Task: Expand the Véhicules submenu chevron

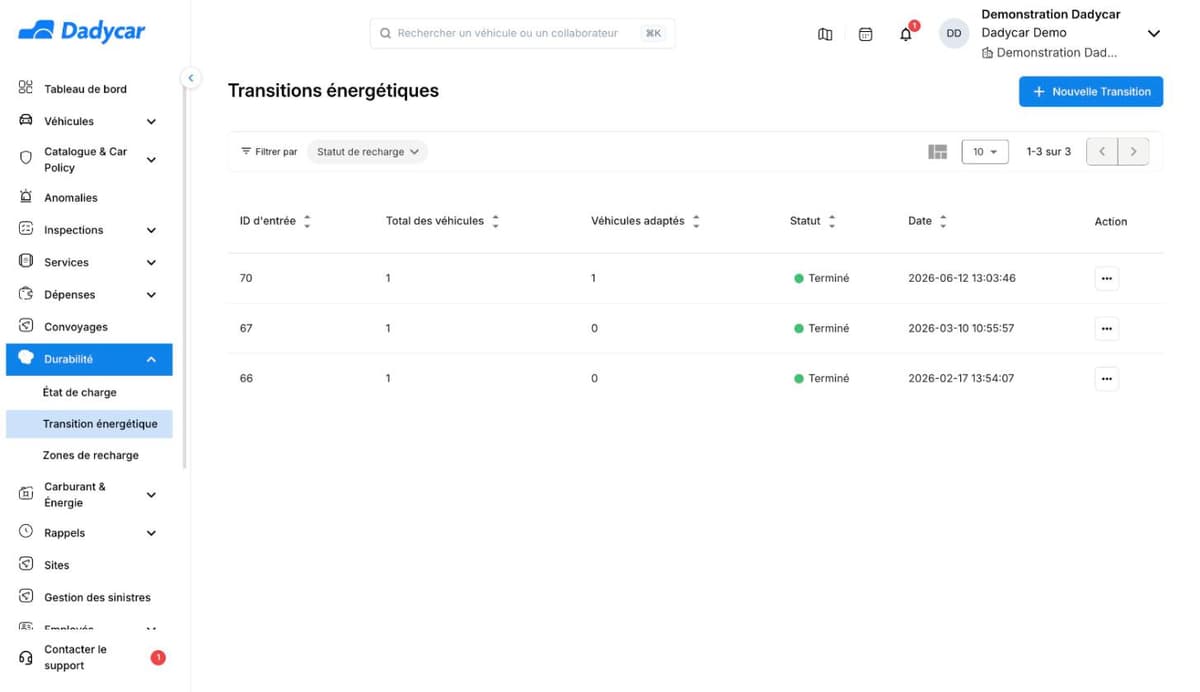Action: [151, 122]
